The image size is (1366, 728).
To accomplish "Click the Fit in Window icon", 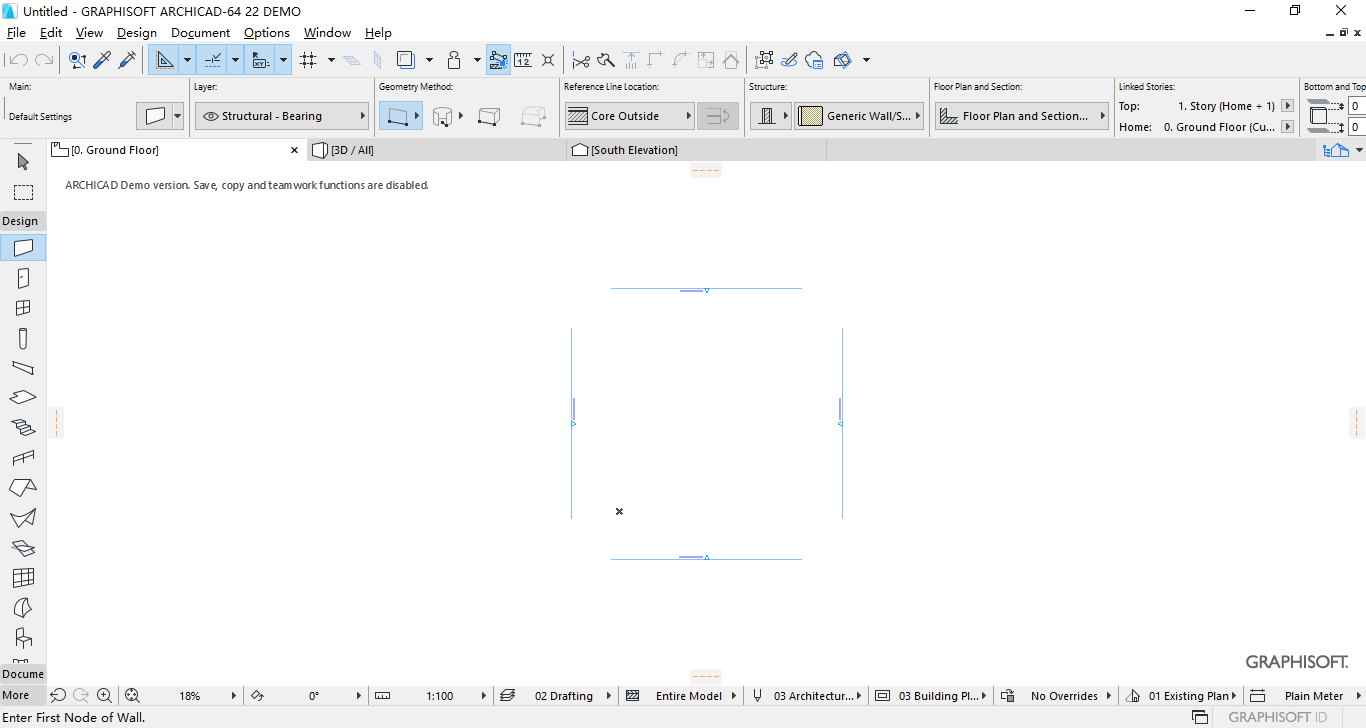I will [132, 695].
